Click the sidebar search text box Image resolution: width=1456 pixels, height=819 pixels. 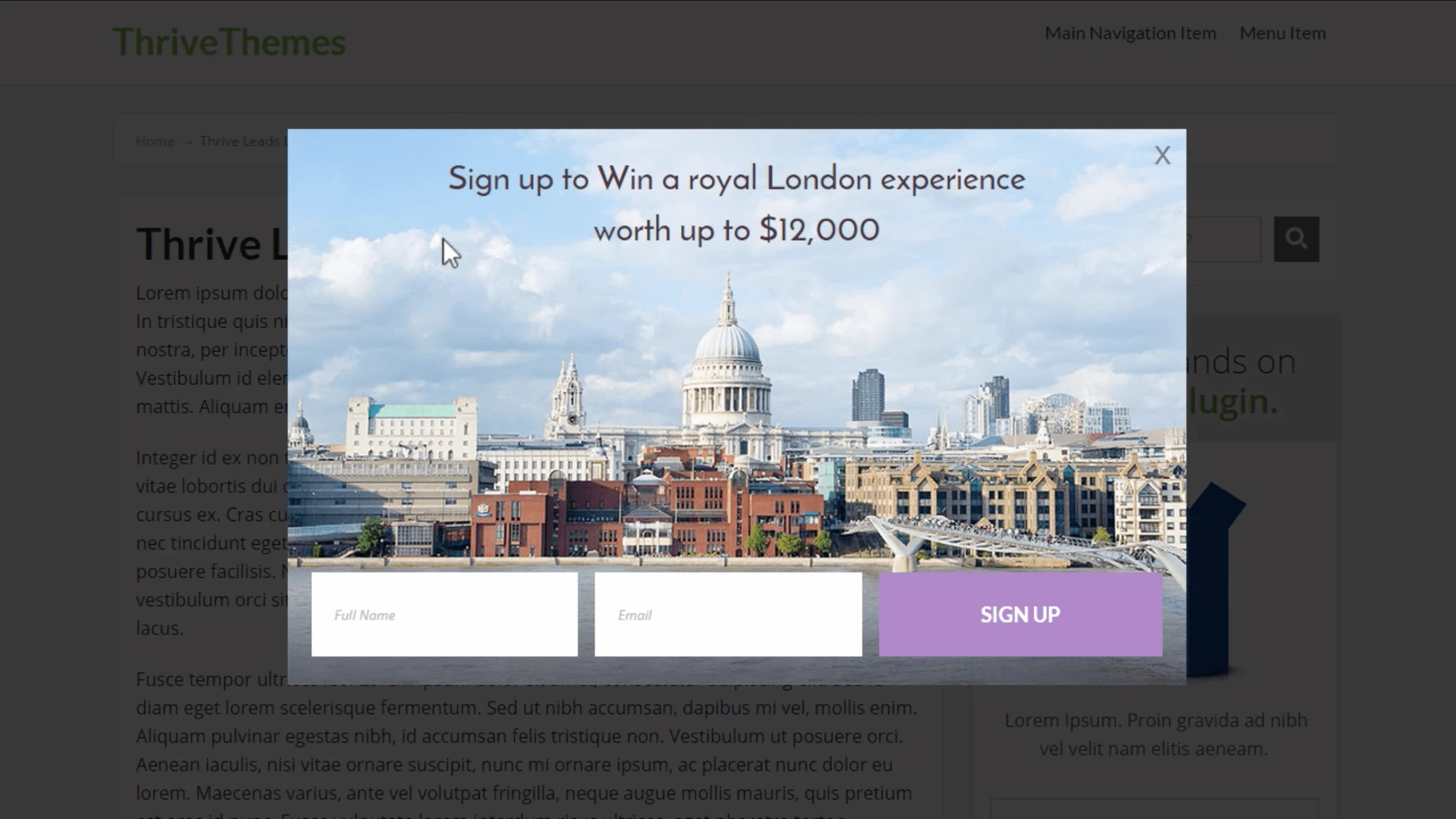point(1223,239)
